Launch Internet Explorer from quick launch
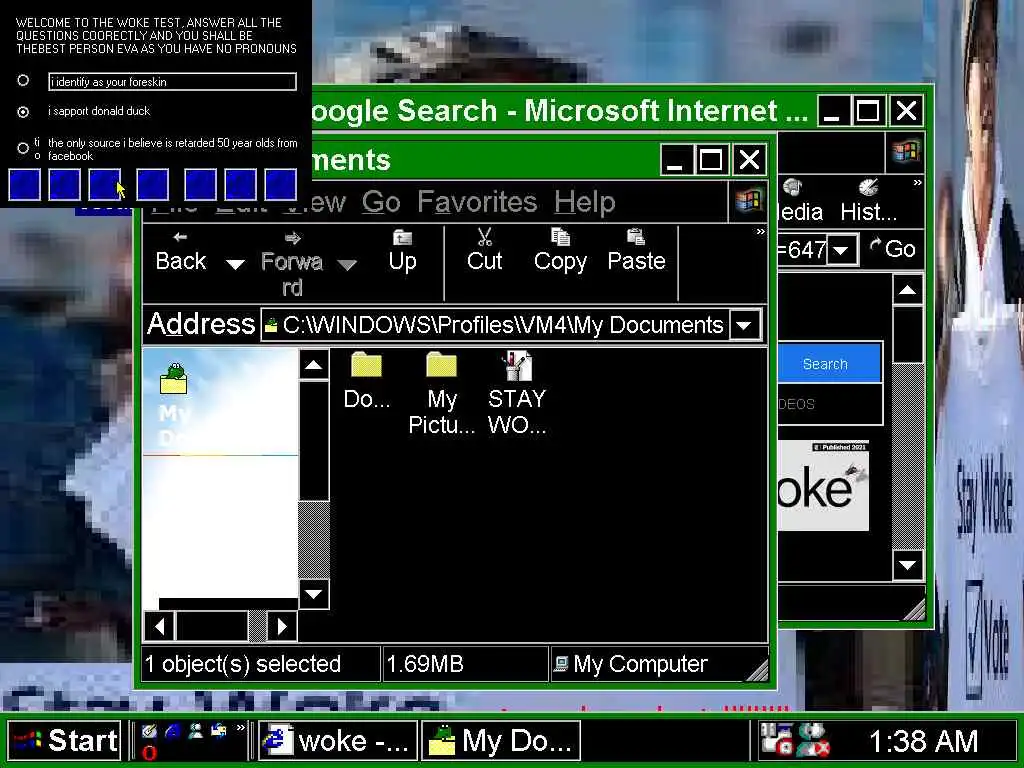The height and width of the screenshot is (768, 1024). (172, 731)
